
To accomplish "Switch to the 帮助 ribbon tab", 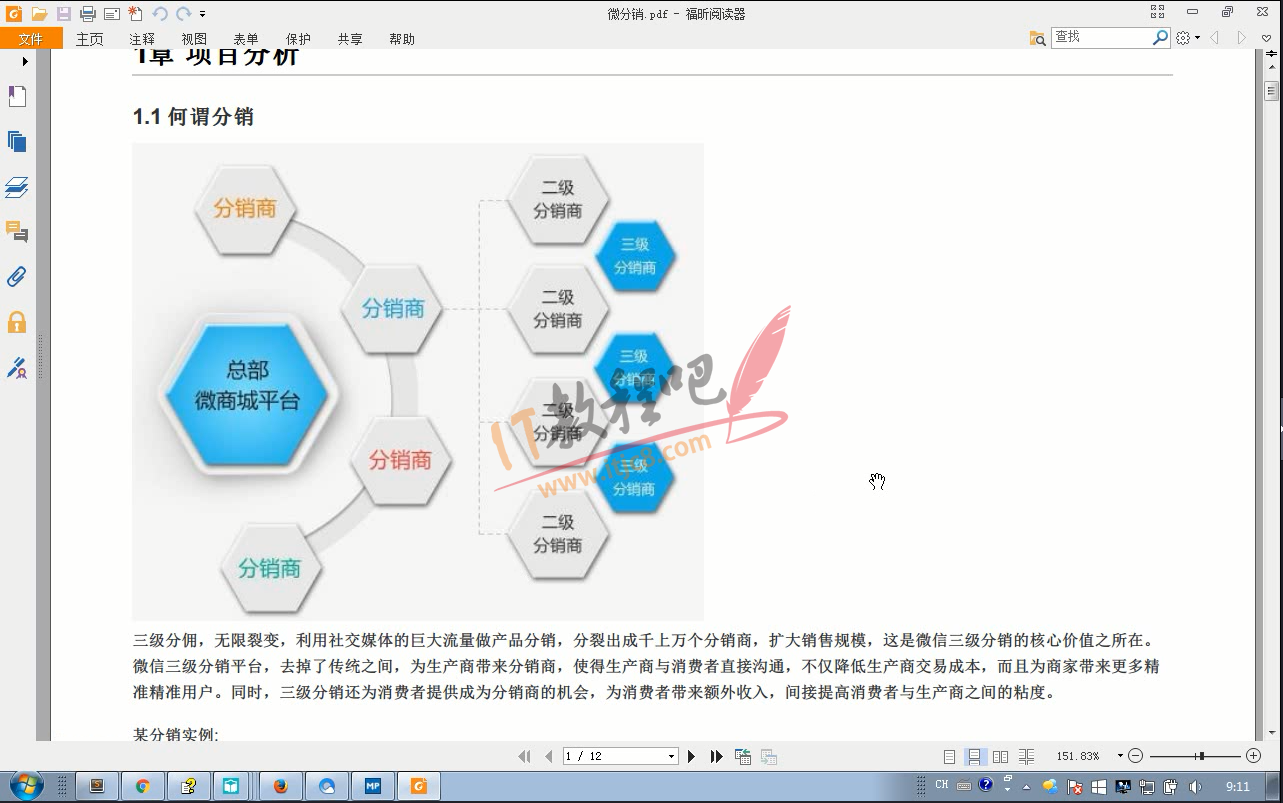I will (402, 39).
